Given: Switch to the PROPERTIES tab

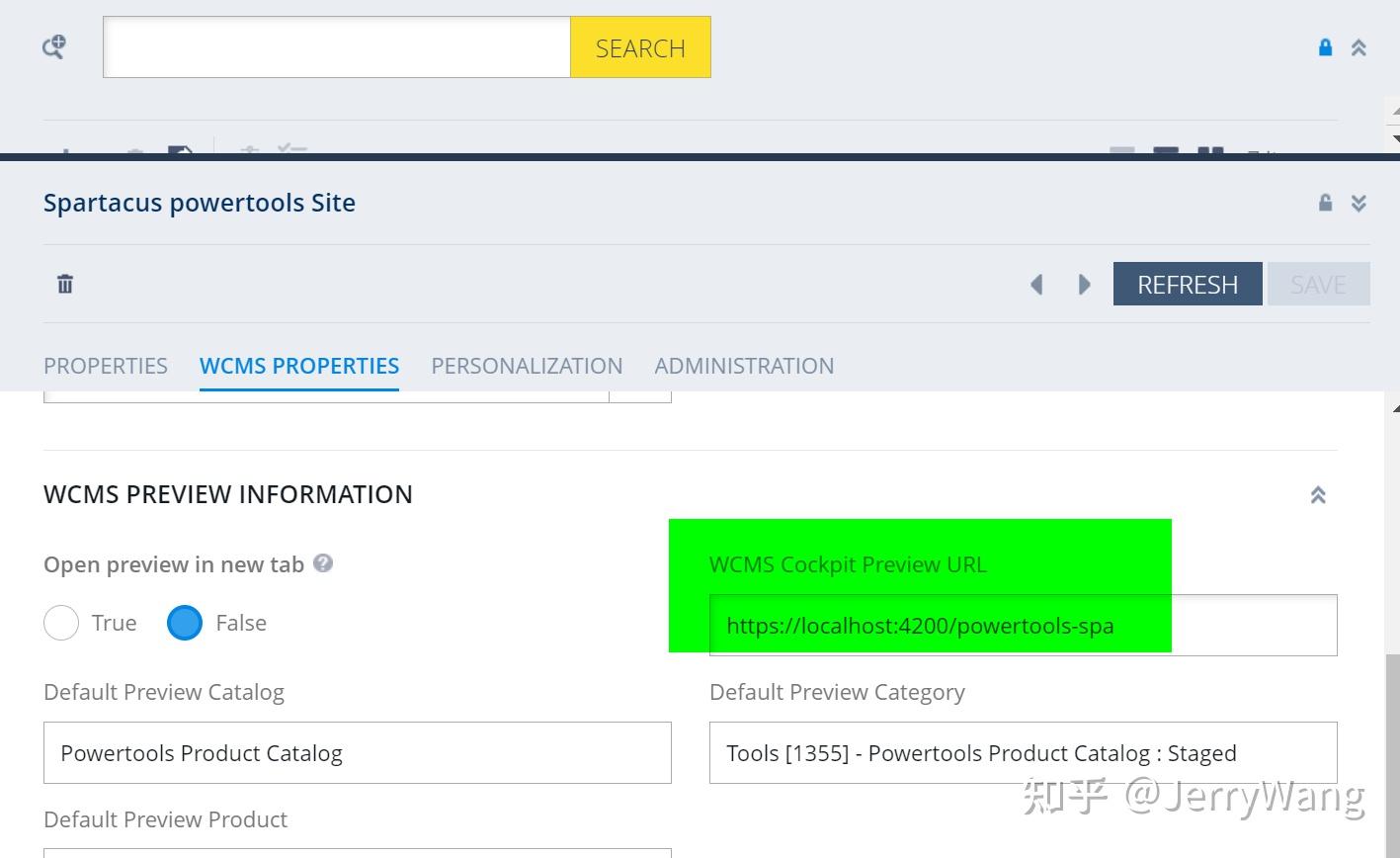Looking at the screenshot, I should click(105, 366).
